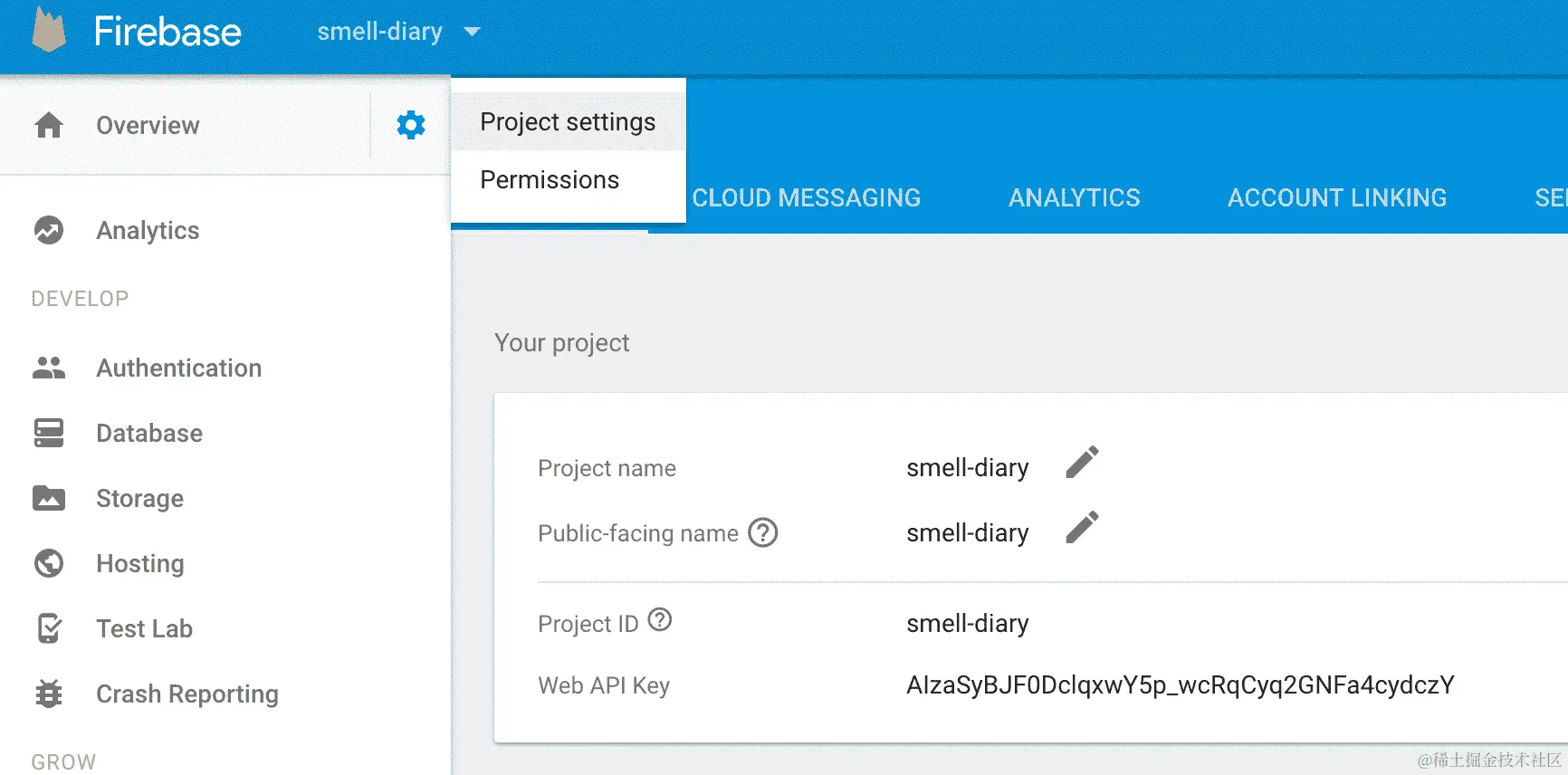This screenshot has width=1568, height=775.
Task: Switch to Cloud Messaging tab
Action: click(x=806, y=197)
